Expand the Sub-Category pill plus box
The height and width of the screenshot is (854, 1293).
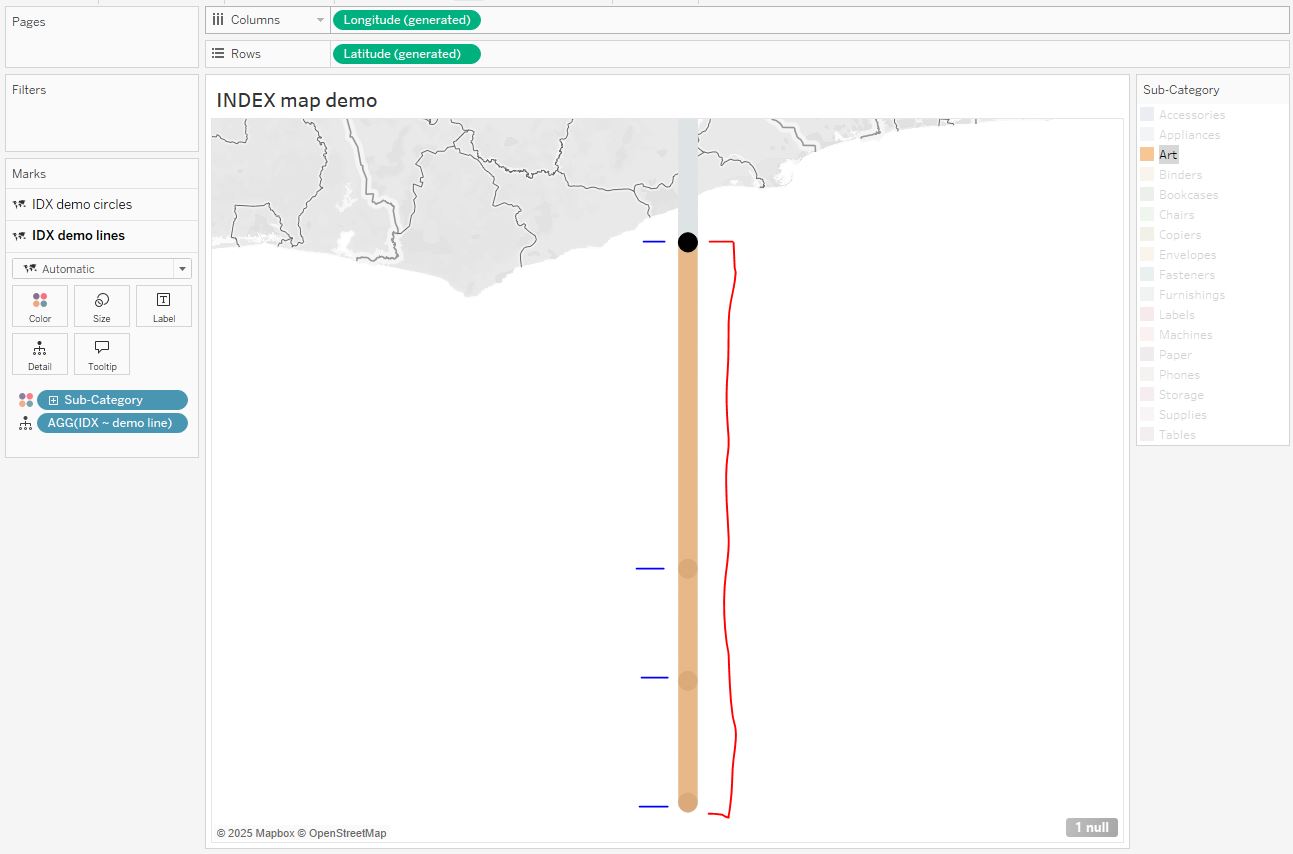coord(54,400)
